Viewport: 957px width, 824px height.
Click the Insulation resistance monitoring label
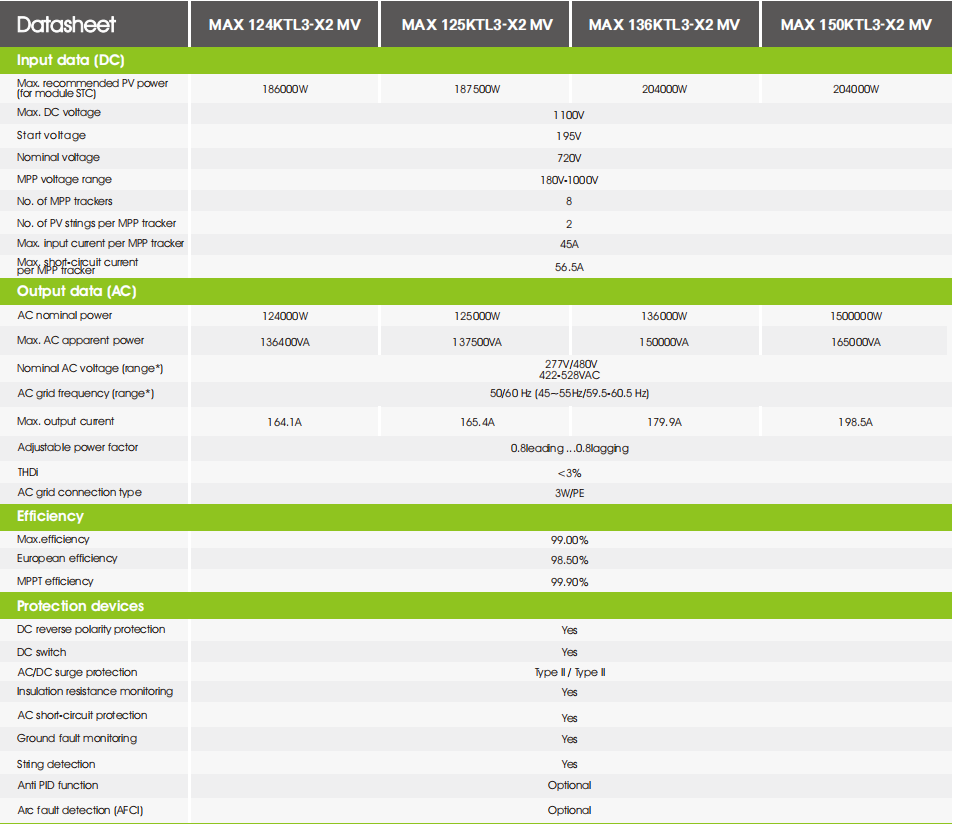[x=95, y=692]
